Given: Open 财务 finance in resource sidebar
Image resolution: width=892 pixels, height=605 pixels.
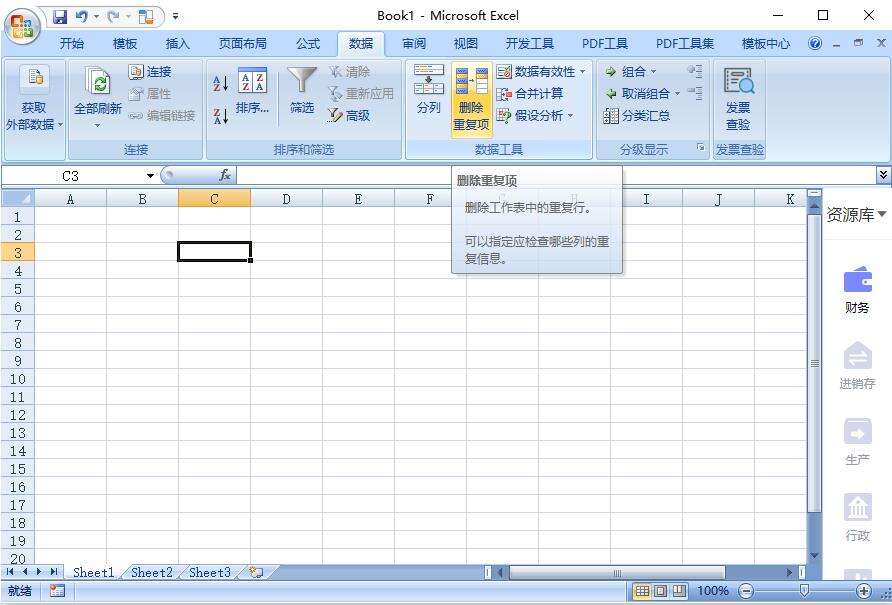Looking at the screenshot, I should point(857,290).
